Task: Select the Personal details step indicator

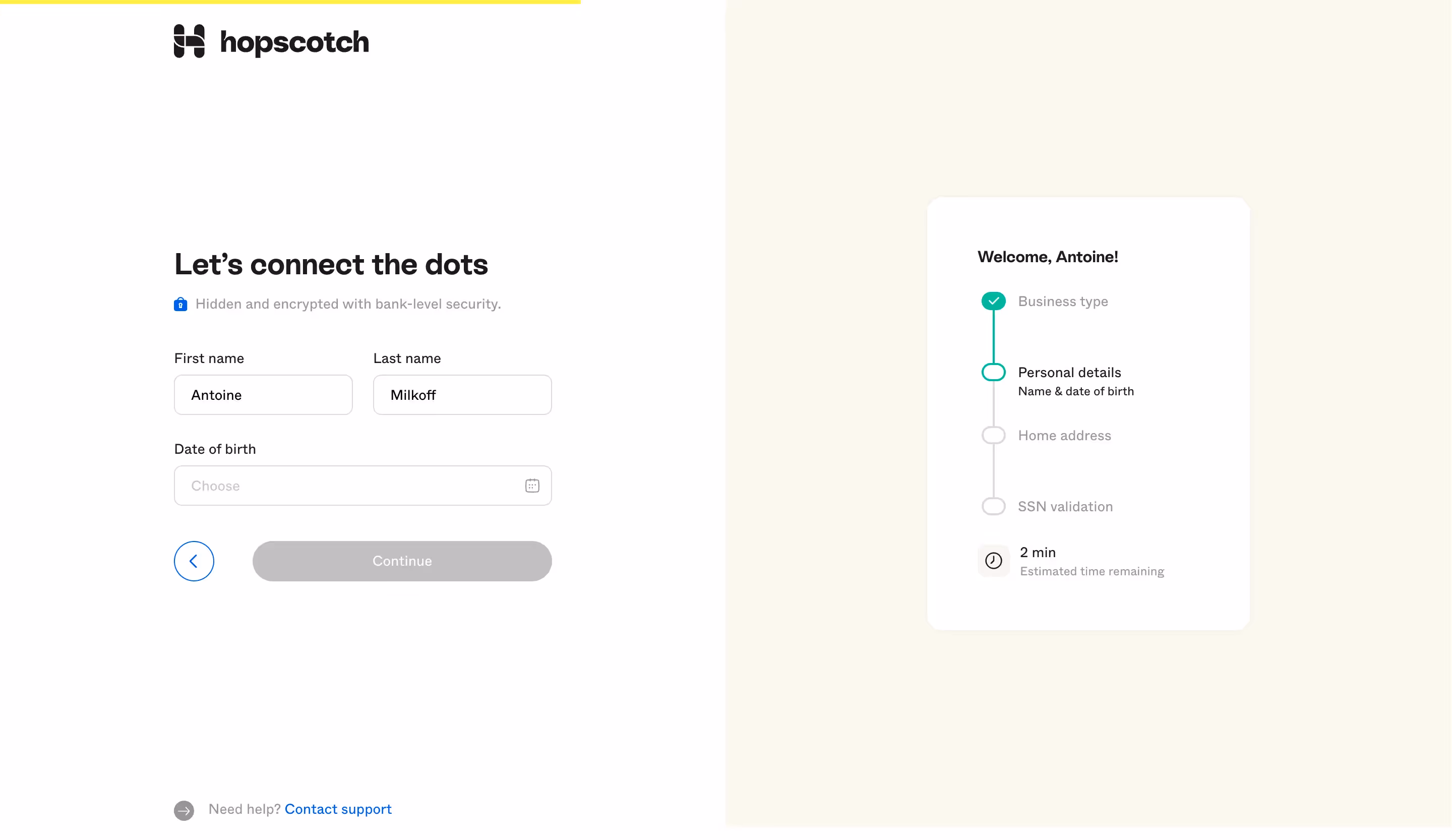Action: click(993, 372)
